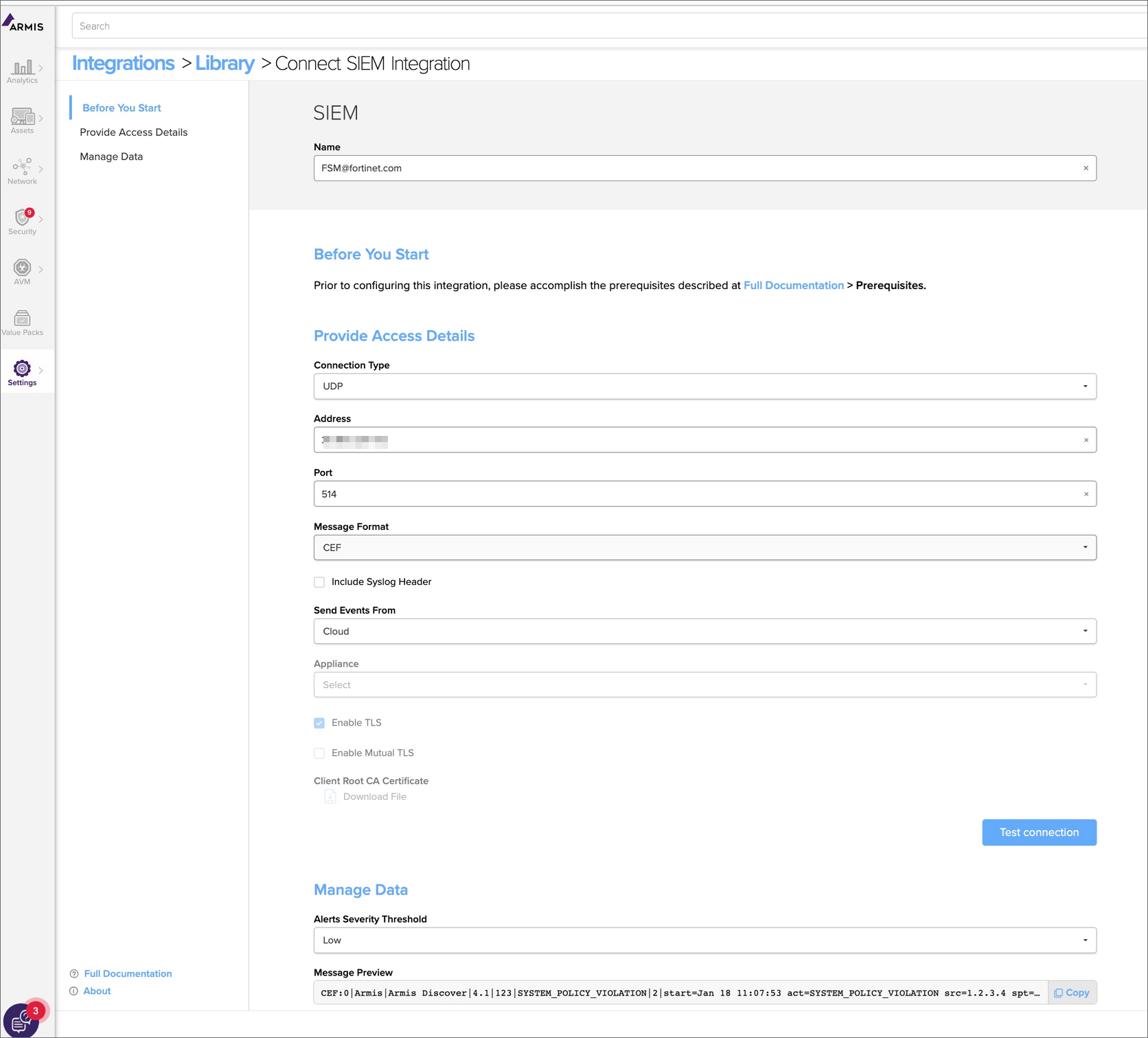Clear the Port field with the x

point(1086,494)
